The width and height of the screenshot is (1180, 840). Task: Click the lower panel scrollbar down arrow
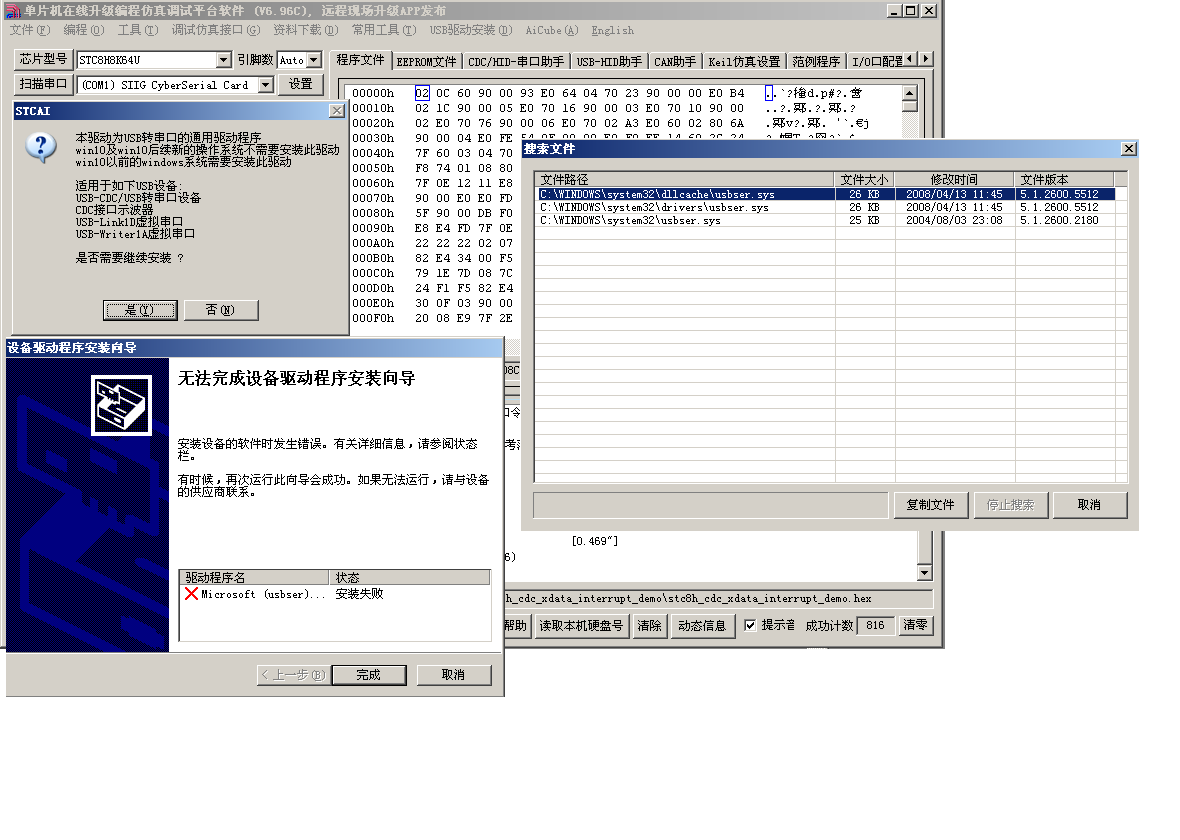[x=925, y=573]
